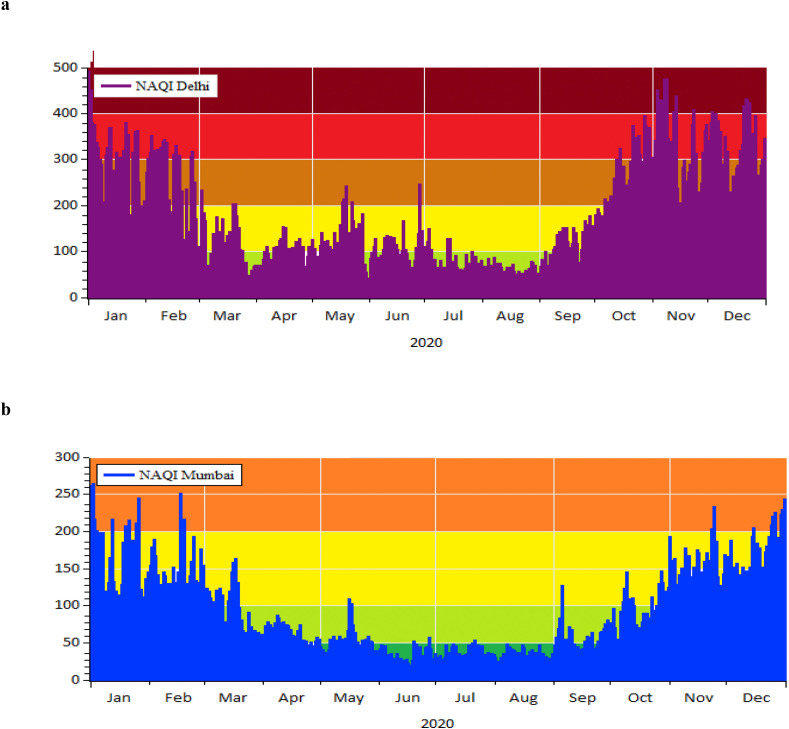Click the 100 tick on Mumbai y-axis
The image size is (789, 729).
tap(67, 605)
